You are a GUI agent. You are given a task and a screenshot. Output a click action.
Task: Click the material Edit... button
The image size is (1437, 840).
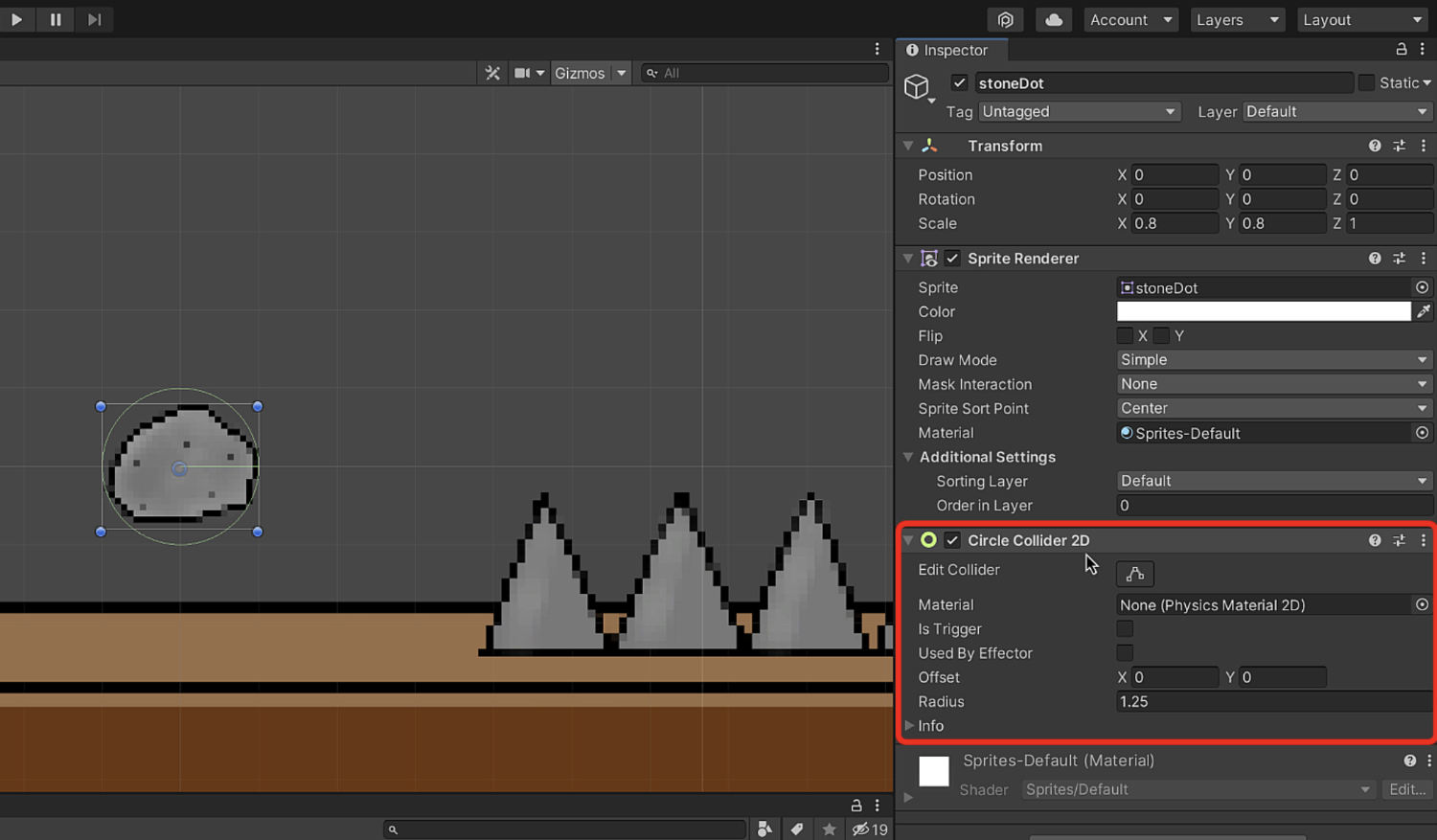pyautogui.click(x=1406, y=789)
